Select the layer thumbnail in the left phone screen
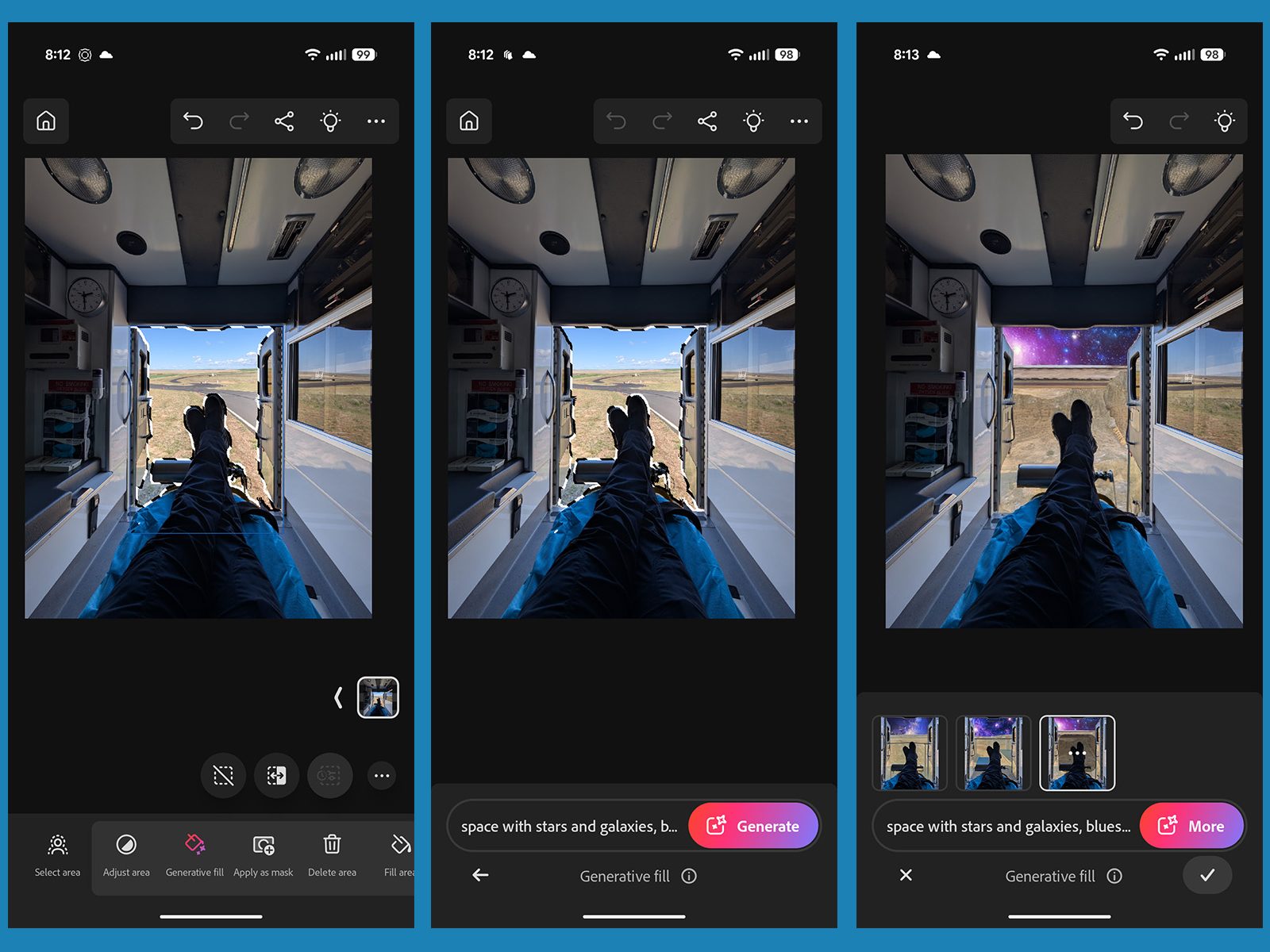The height and width of the screenshot is (952, 1270). 378,697
